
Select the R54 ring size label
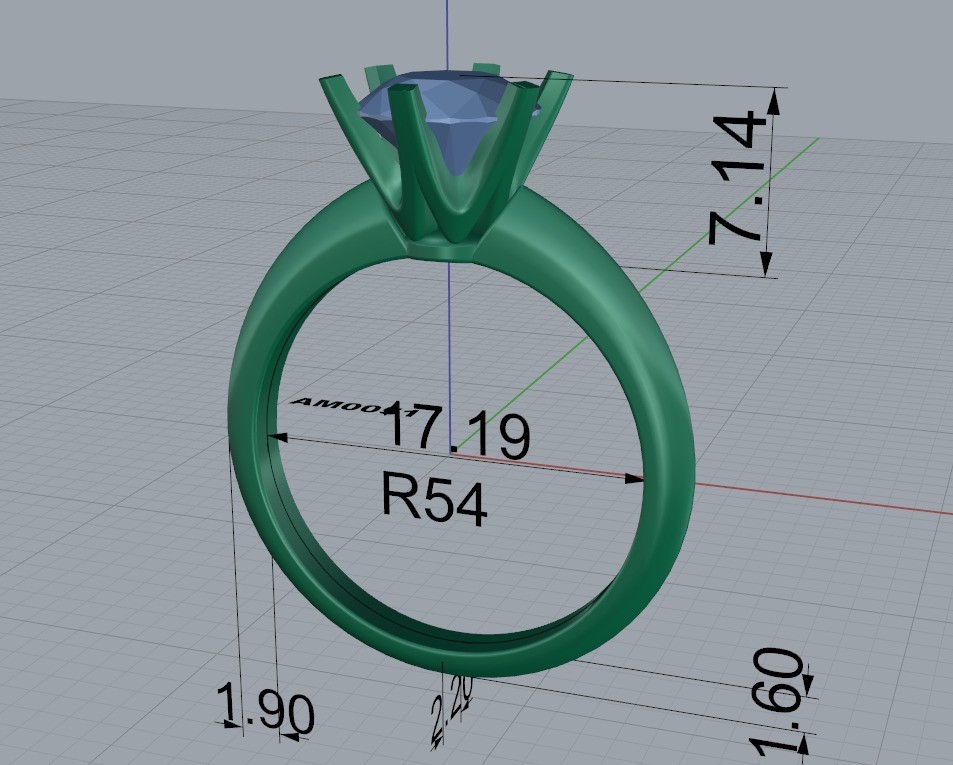[x=434, y=498]
